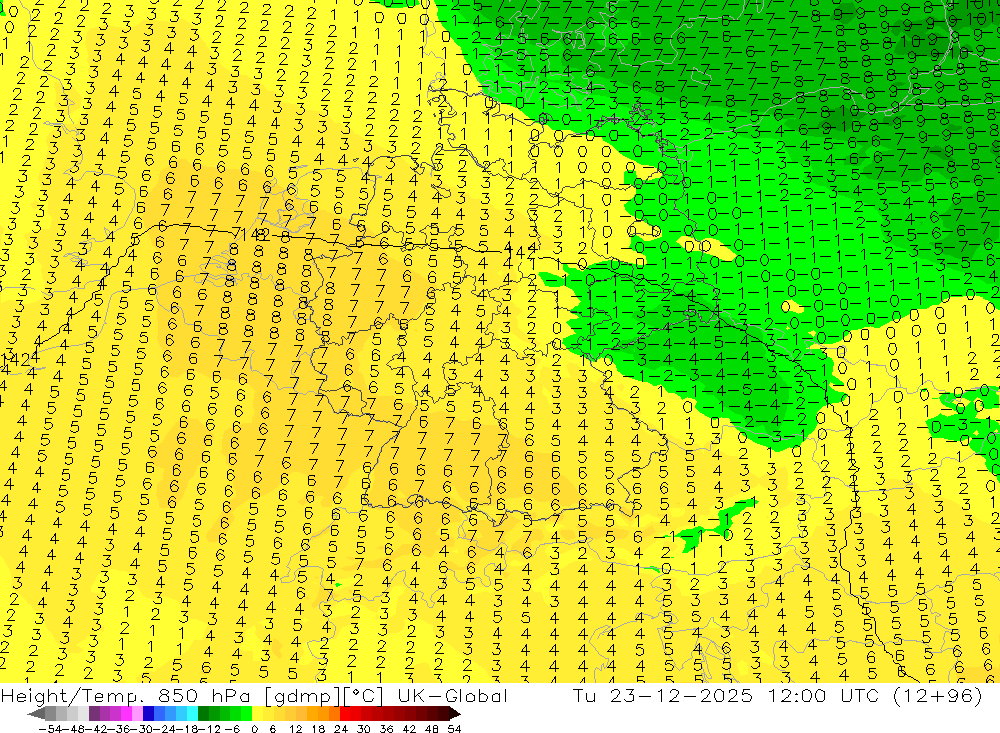Click the '54' legend scale value at far right
The height and width of the screenshot is (733, 1000).
tap(454, 729)
